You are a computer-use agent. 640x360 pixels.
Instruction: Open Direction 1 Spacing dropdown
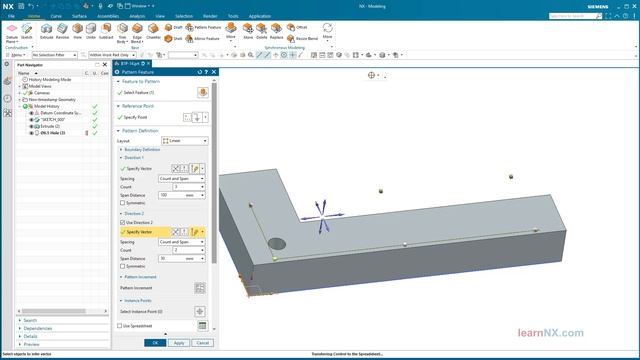tap(182, 179)
